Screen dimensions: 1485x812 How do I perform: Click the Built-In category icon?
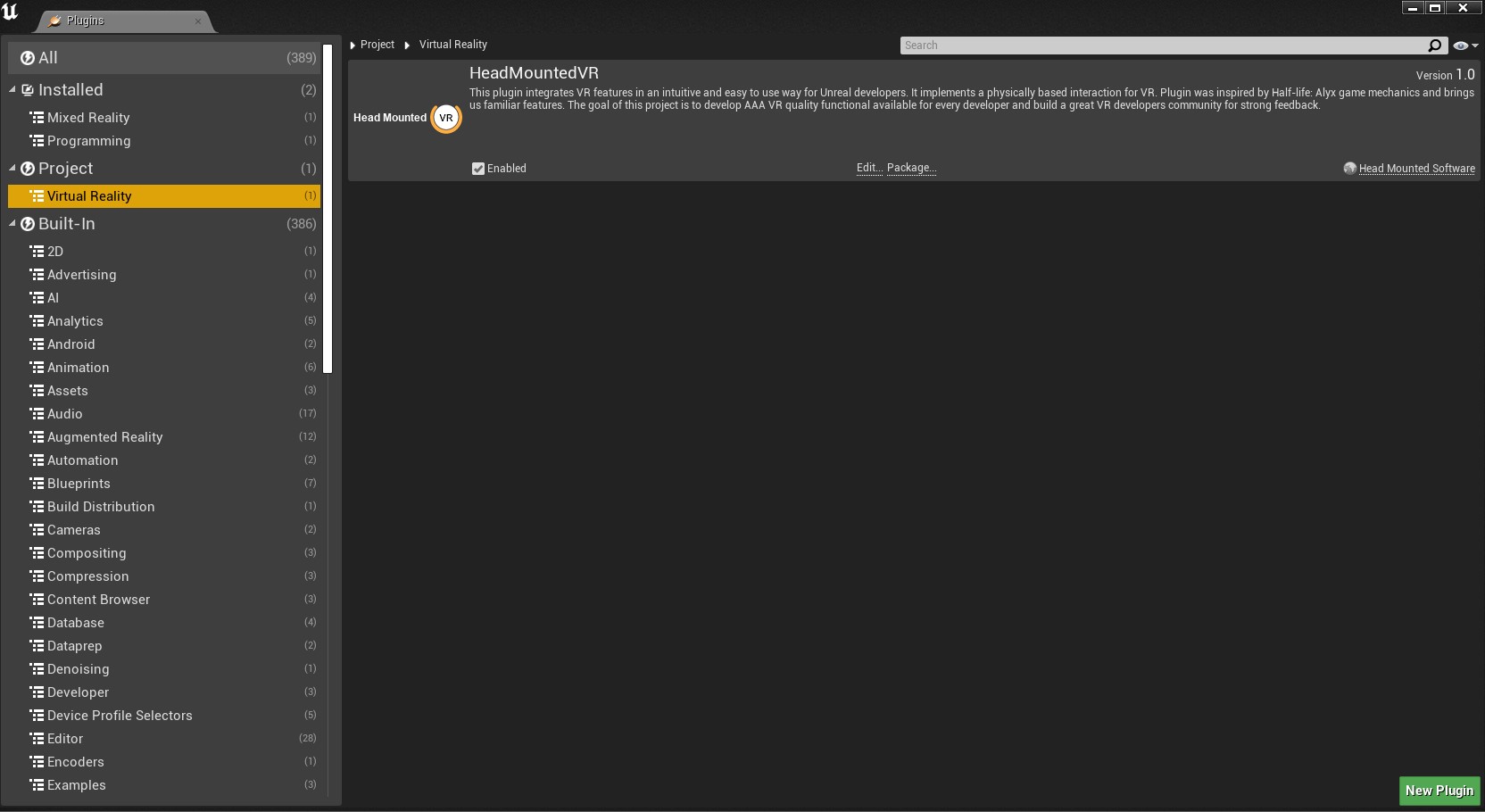pos(28,224)
